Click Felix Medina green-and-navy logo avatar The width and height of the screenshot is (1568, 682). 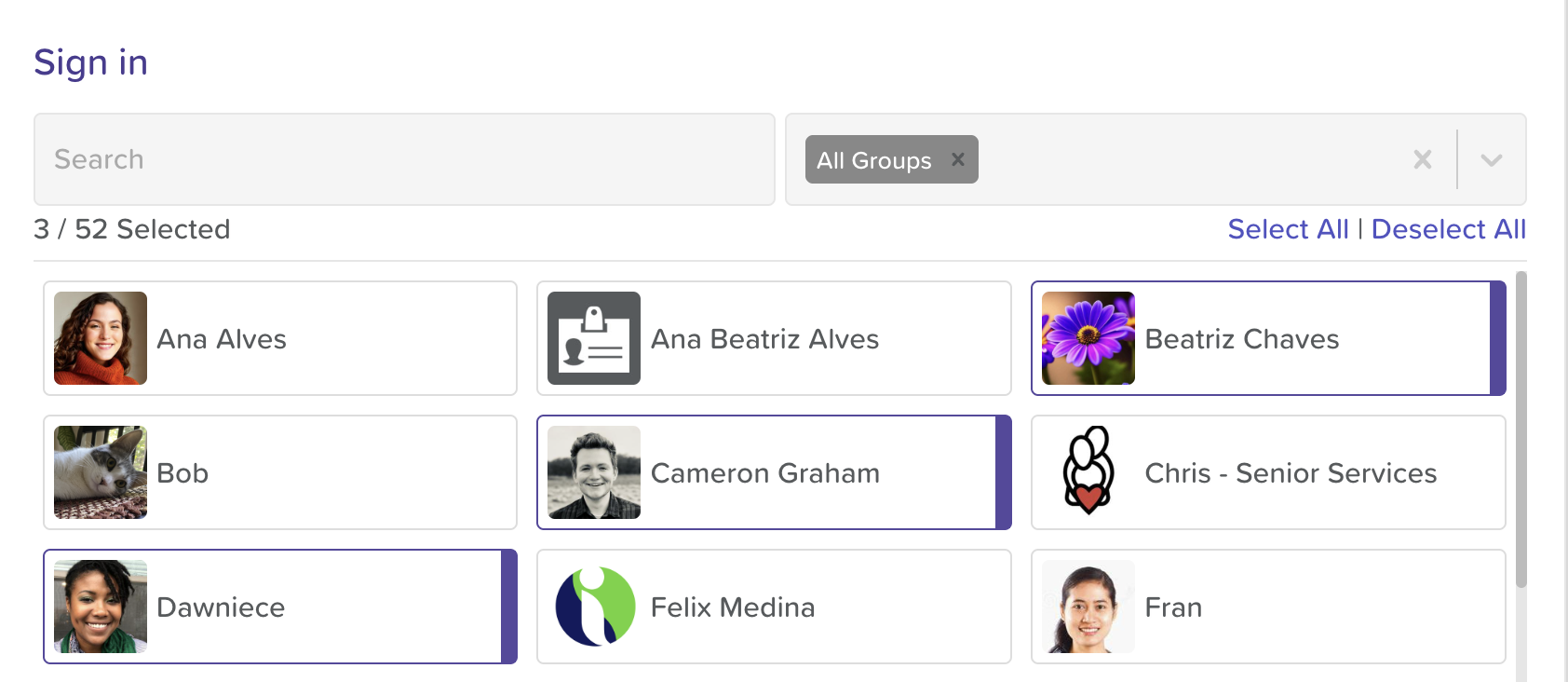tap(594, 607)
